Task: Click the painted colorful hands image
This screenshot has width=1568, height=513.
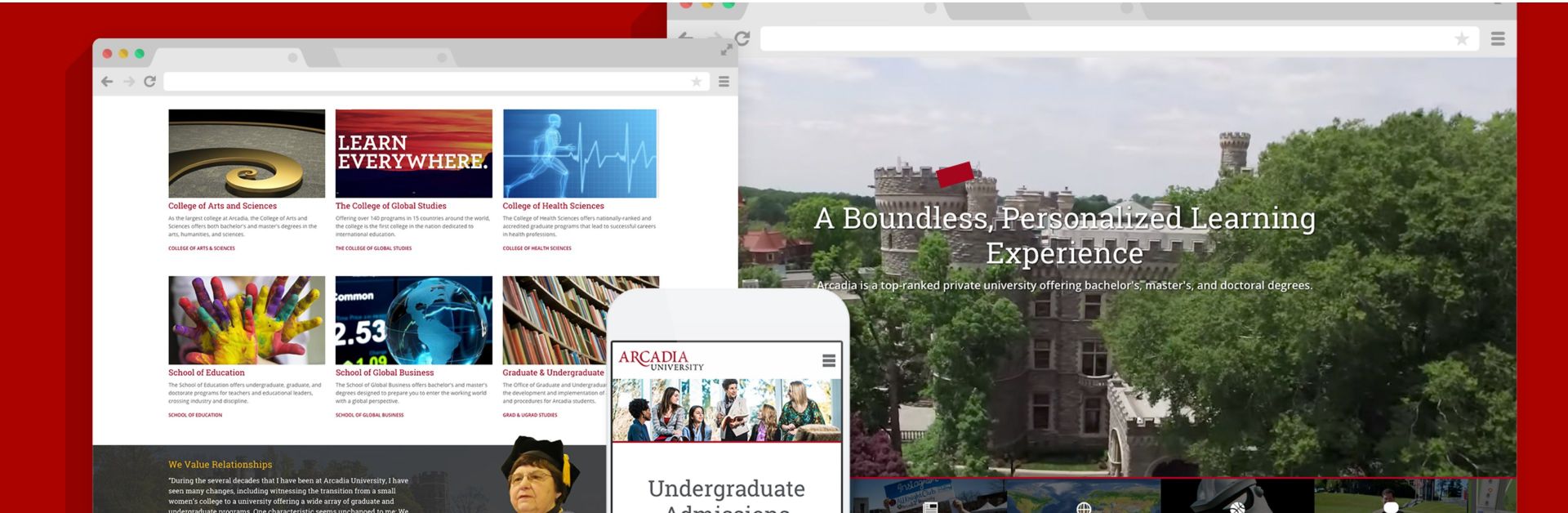Action: [247, 320]
